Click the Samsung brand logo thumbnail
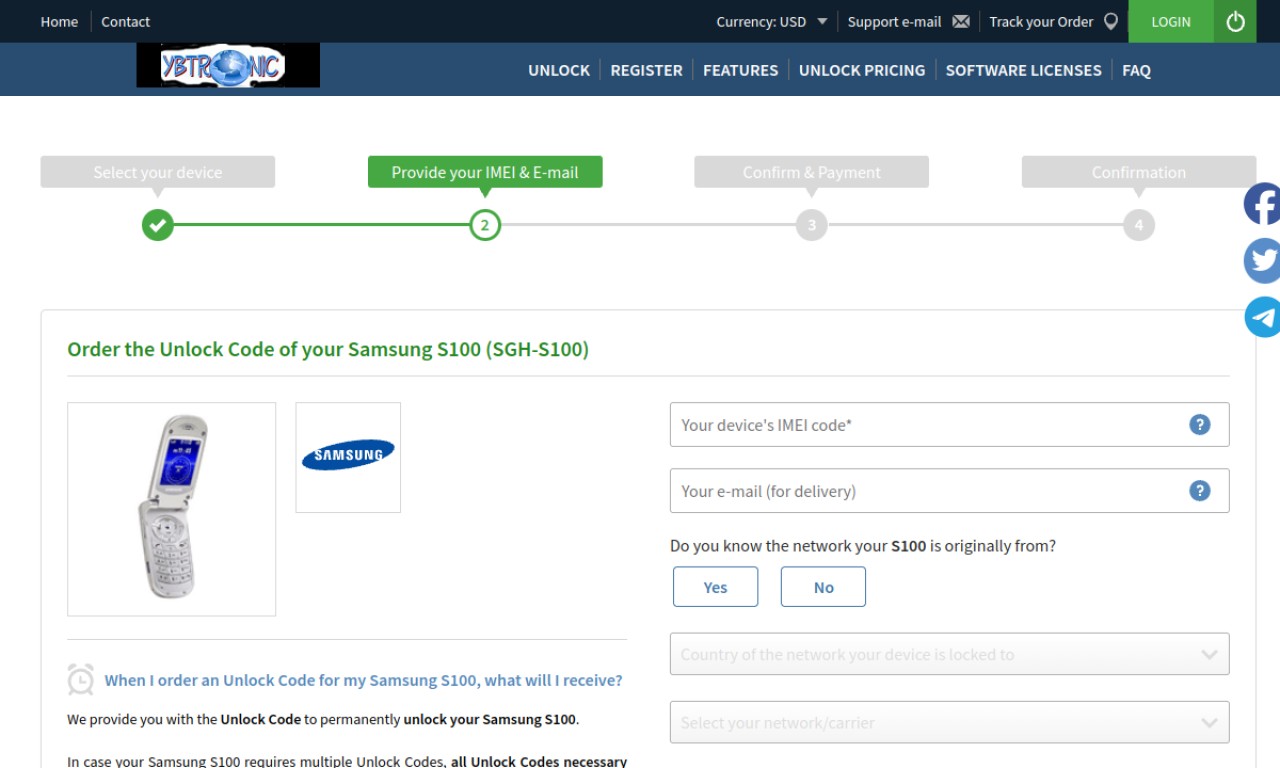 [x=348, y=458]
